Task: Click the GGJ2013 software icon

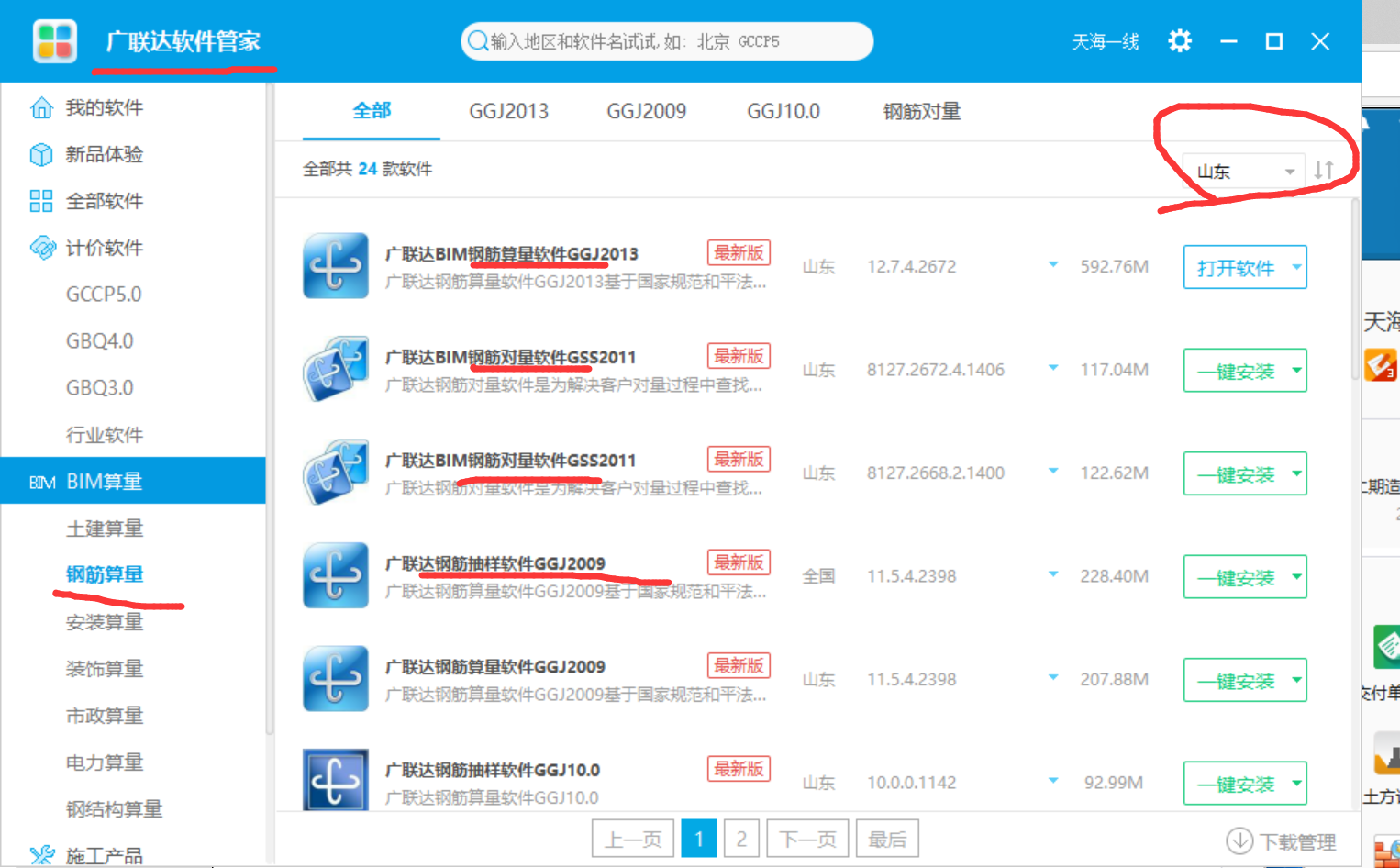Action: coord(336,266)
